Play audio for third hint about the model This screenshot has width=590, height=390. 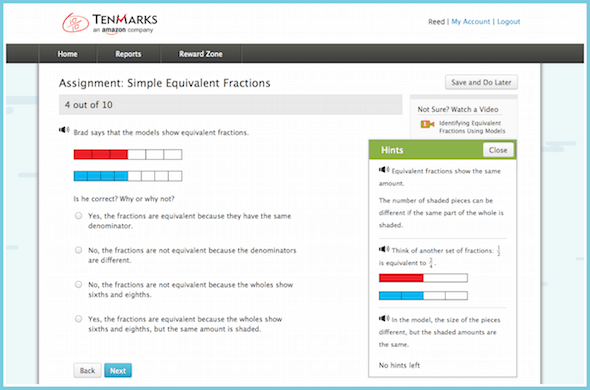384,318
